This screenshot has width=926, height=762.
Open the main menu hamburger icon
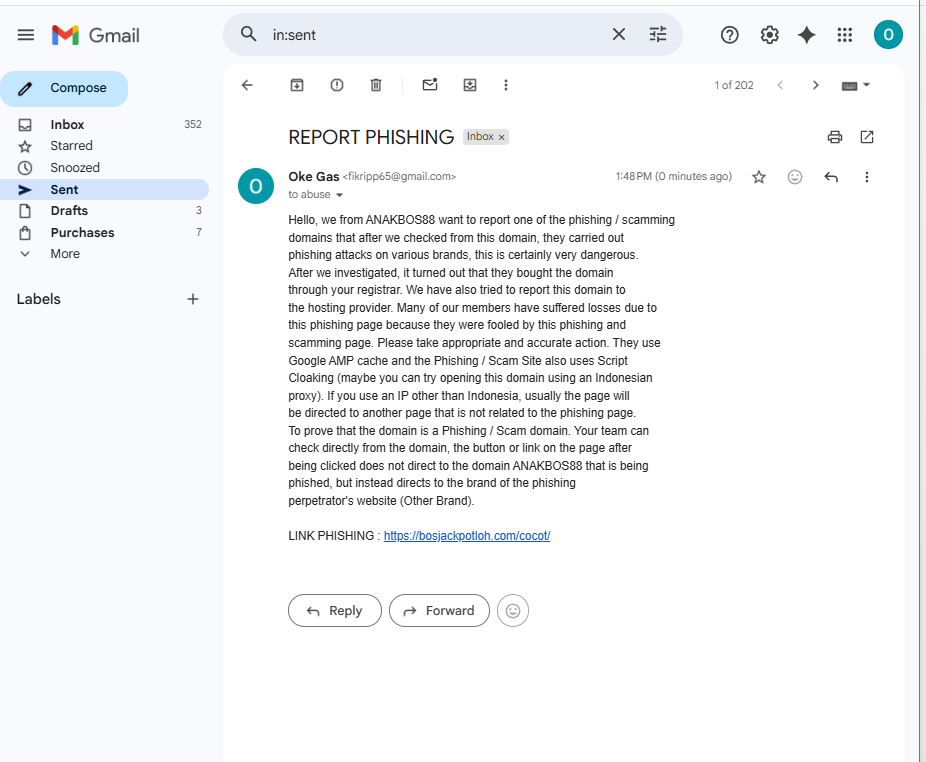pyautogui.click(x=25, y=35)
